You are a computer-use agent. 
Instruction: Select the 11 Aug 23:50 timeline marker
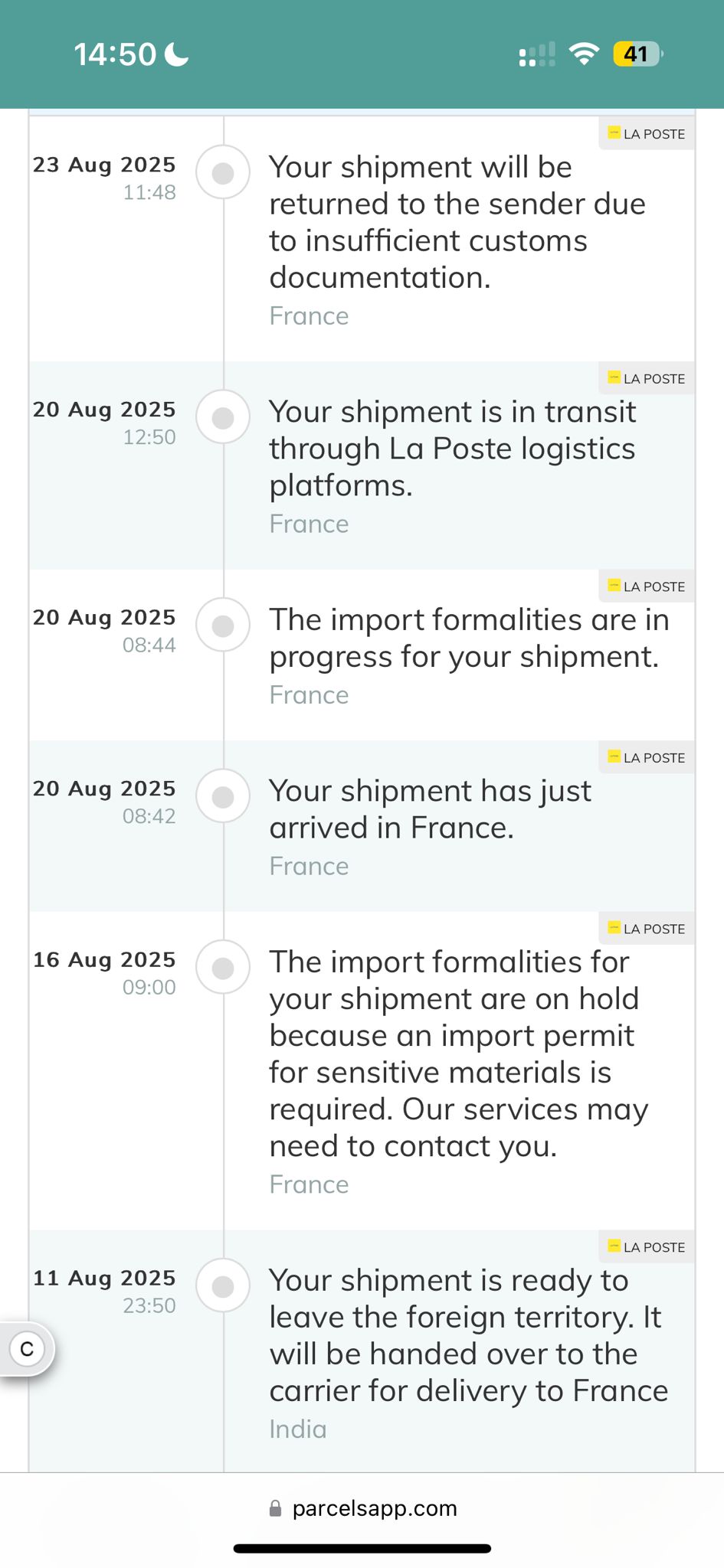point(223,1286)
